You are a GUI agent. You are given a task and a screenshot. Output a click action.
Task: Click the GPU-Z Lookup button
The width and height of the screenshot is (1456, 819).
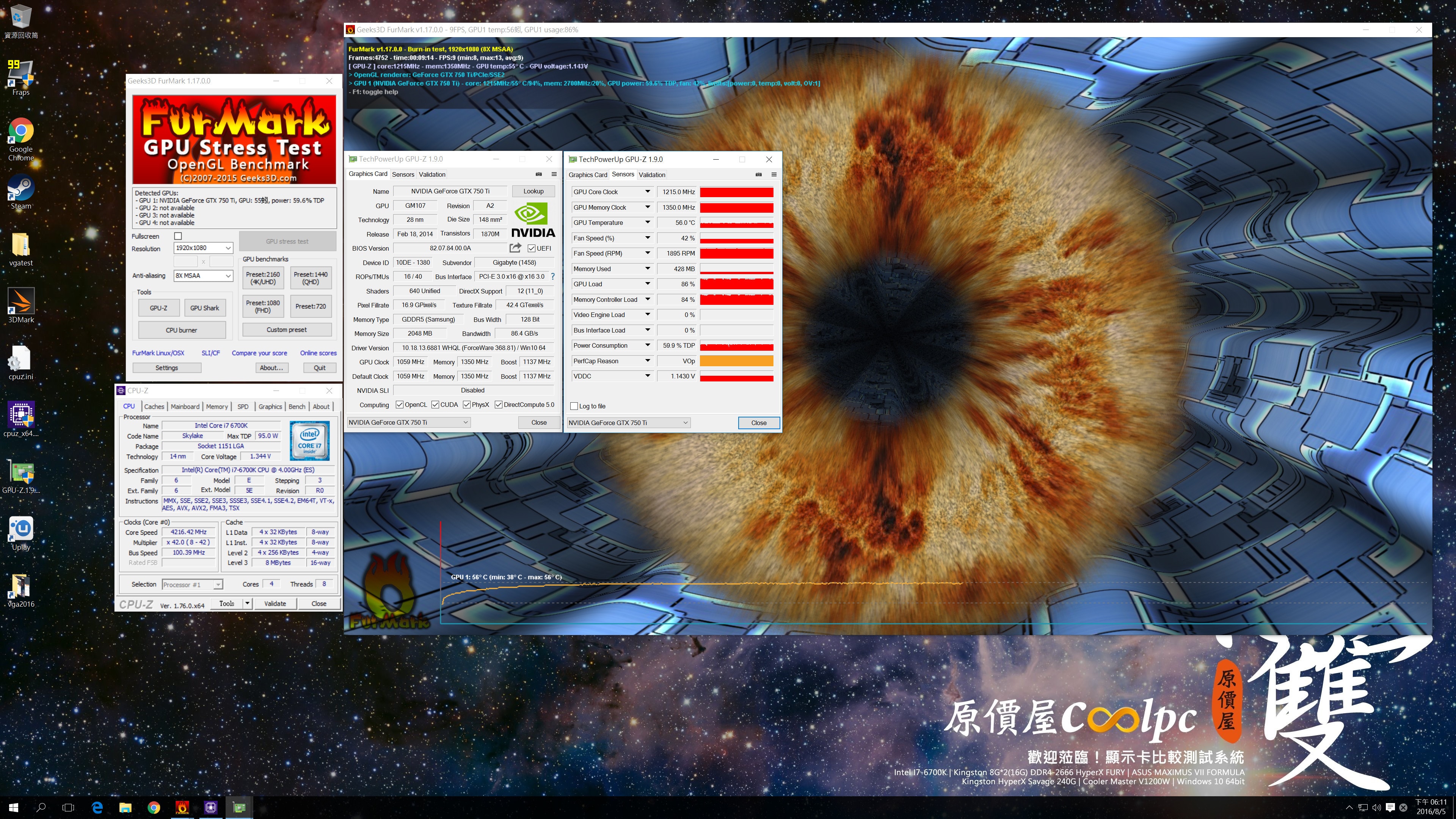tap(533, 191)
